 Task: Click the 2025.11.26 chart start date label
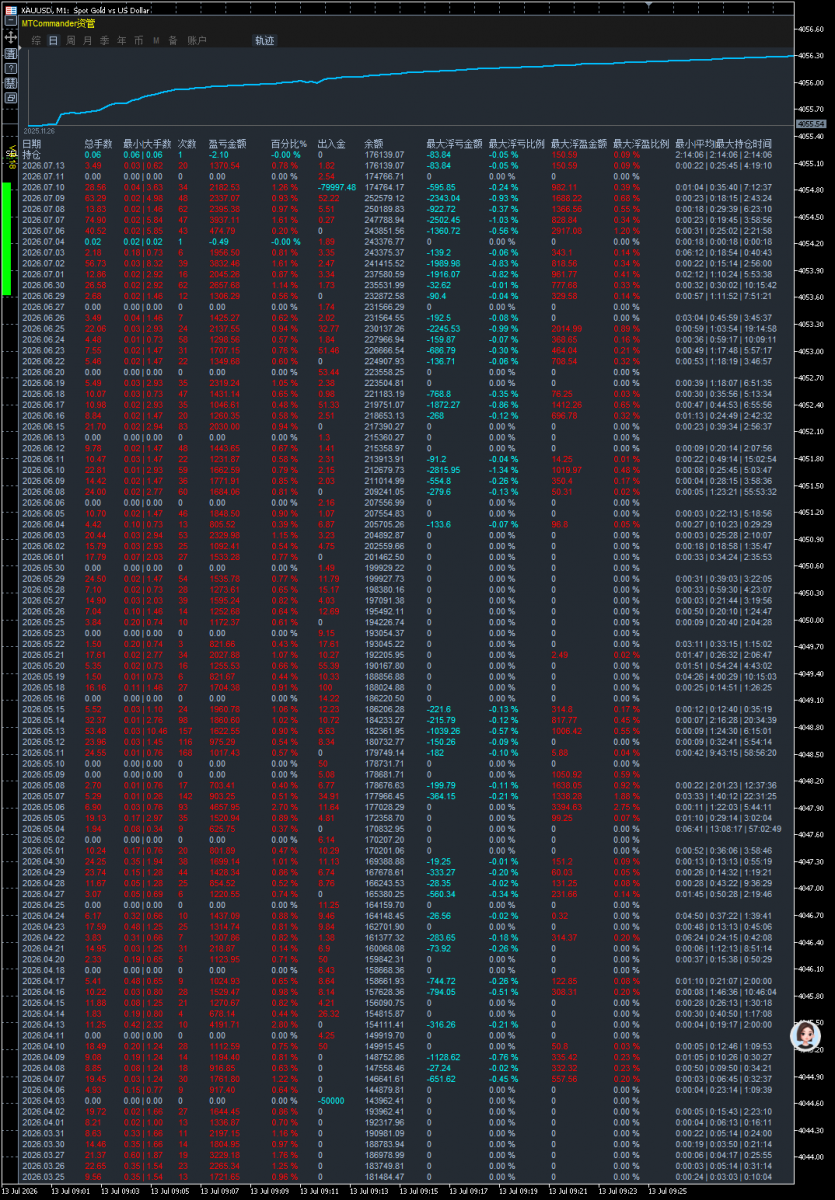tap(37, 131)
